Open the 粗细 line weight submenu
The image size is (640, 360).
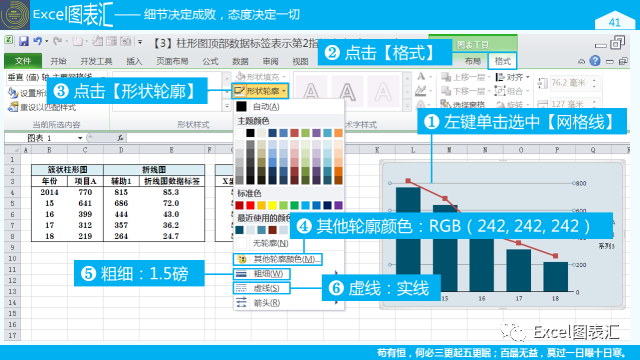tap(262, 274)
